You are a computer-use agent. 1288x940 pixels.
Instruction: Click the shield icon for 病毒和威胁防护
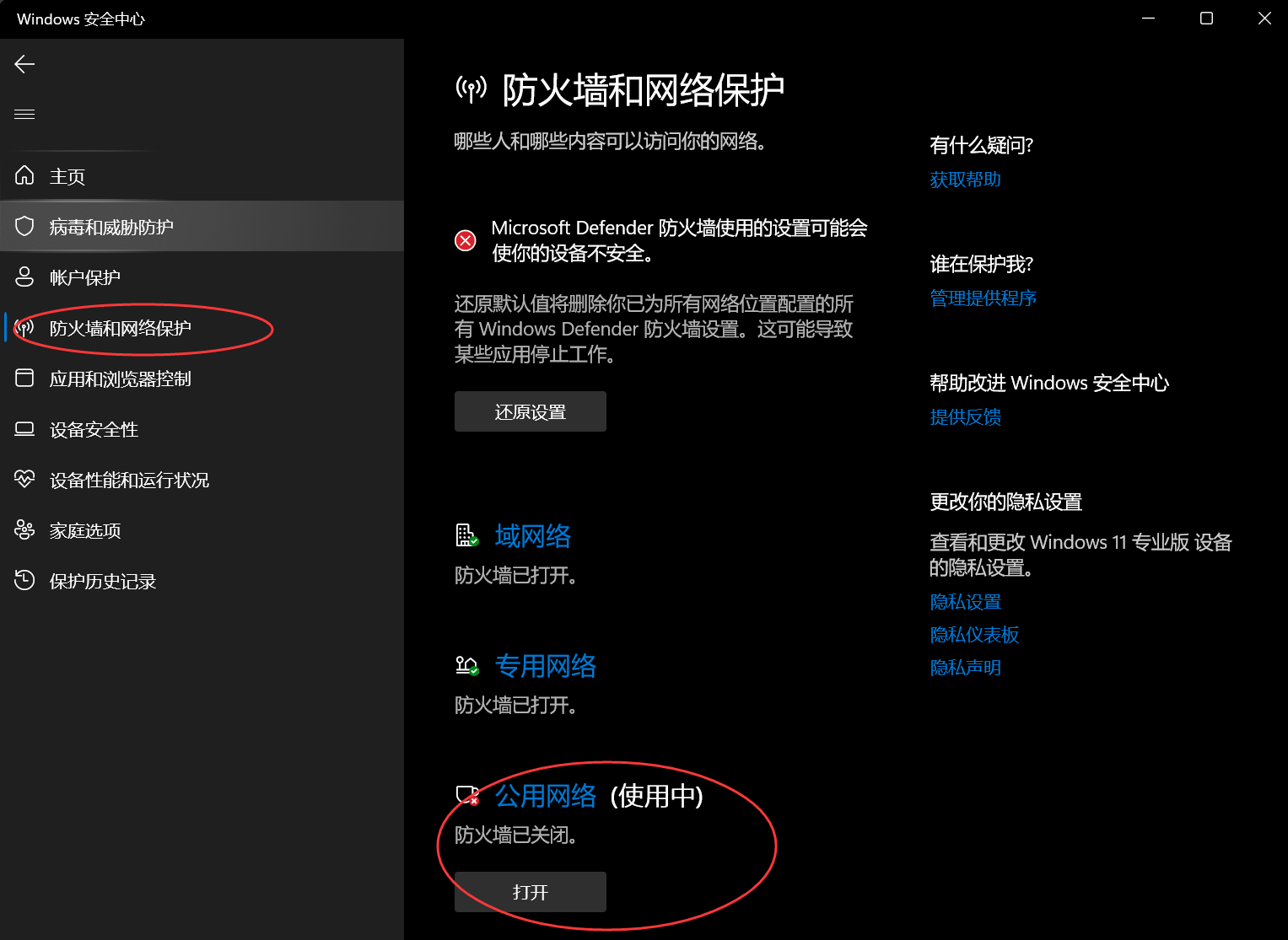pos(24,226)
